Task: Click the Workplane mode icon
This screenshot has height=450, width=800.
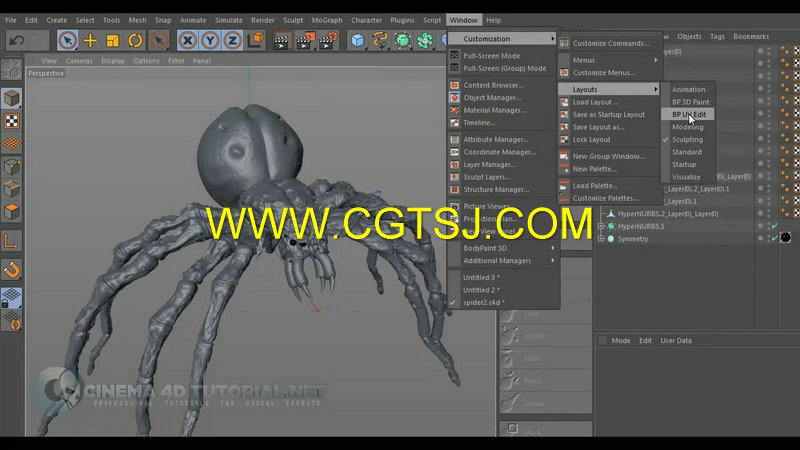Action: (11, 143)
